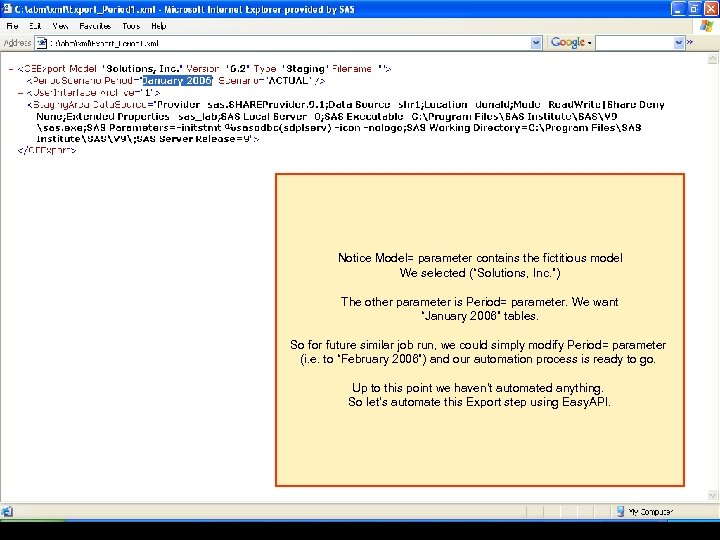720x540 pixels.
Task: Click the XML page icon in address bar
Action: point(41,43)
